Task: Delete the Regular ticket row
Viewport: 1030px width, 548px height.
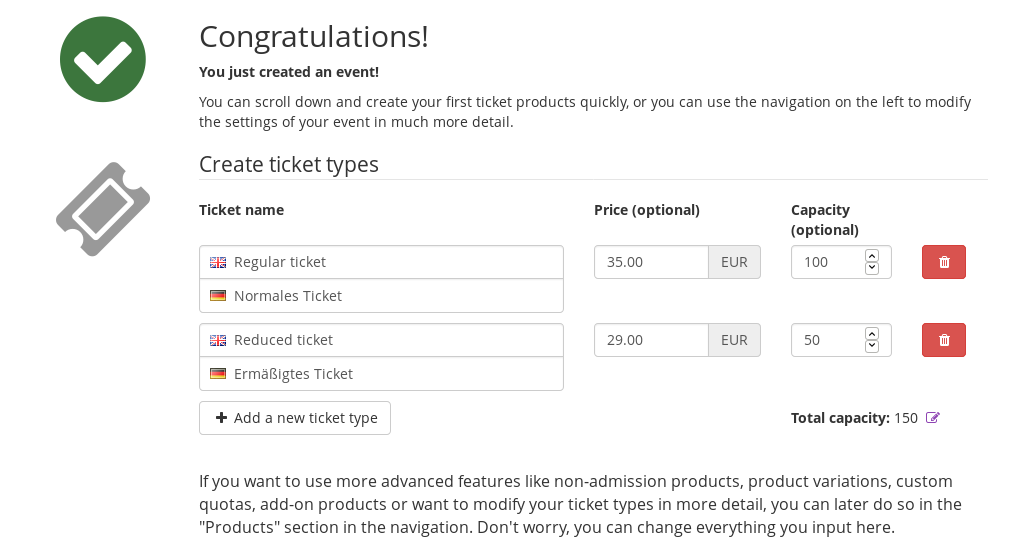Action: click(943, 262)
